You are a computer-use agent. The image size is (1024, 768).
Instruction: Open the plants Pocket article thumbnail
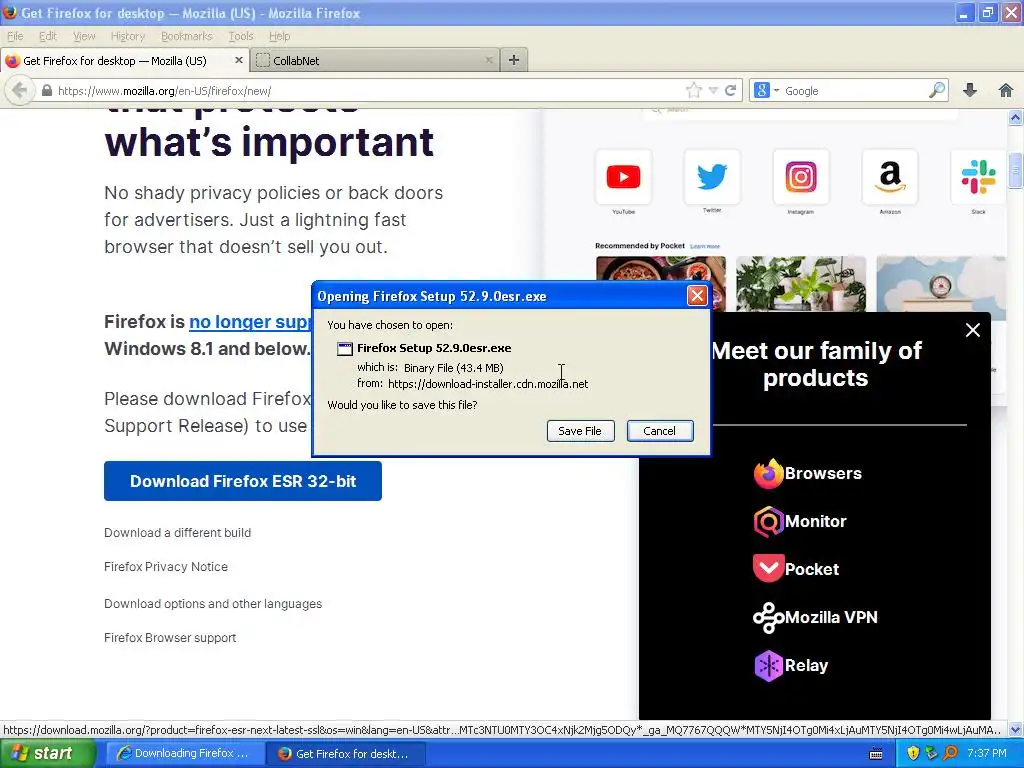(x=801, y=283)
